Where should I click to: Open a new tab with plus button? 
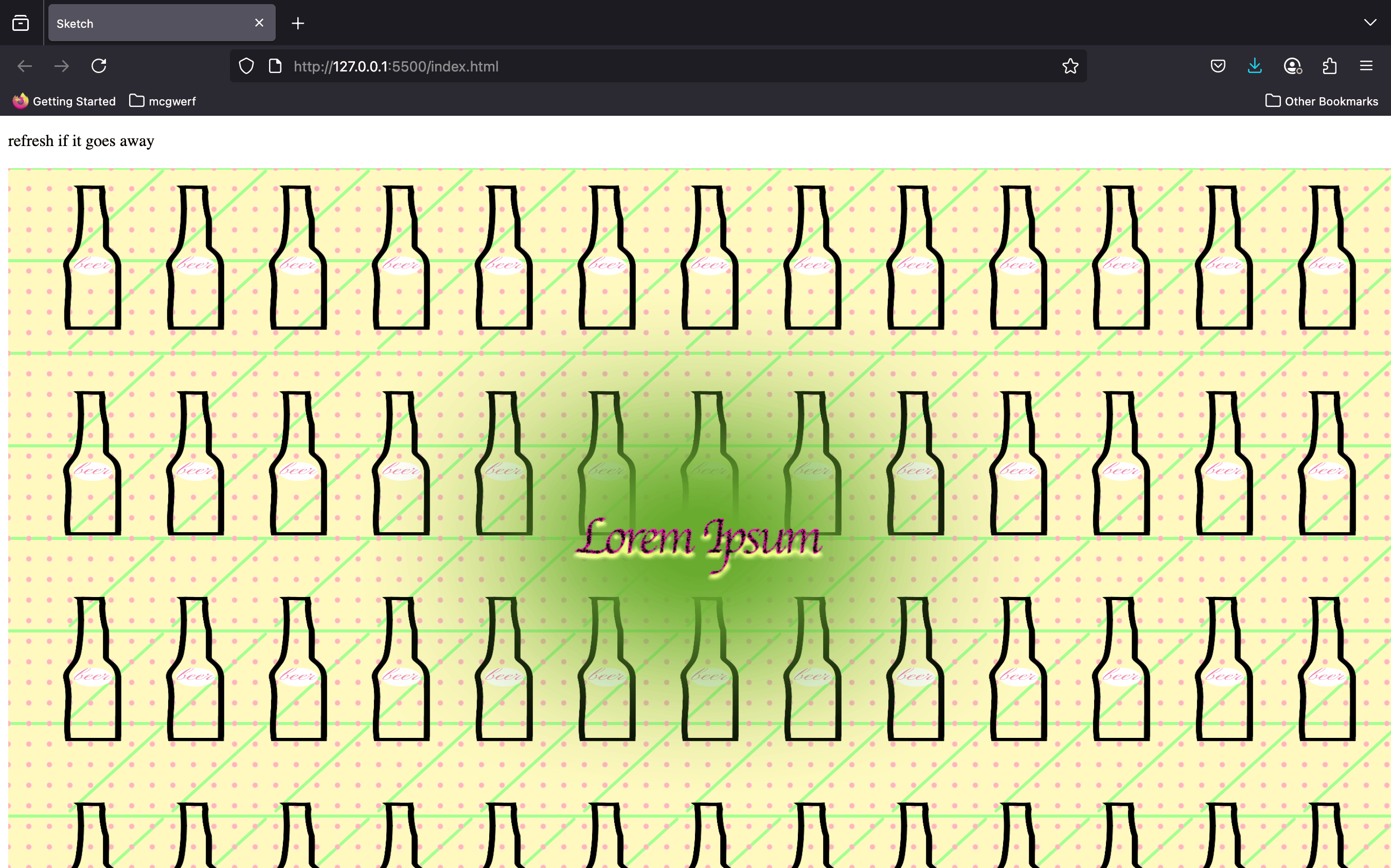[x=297, y=23]
